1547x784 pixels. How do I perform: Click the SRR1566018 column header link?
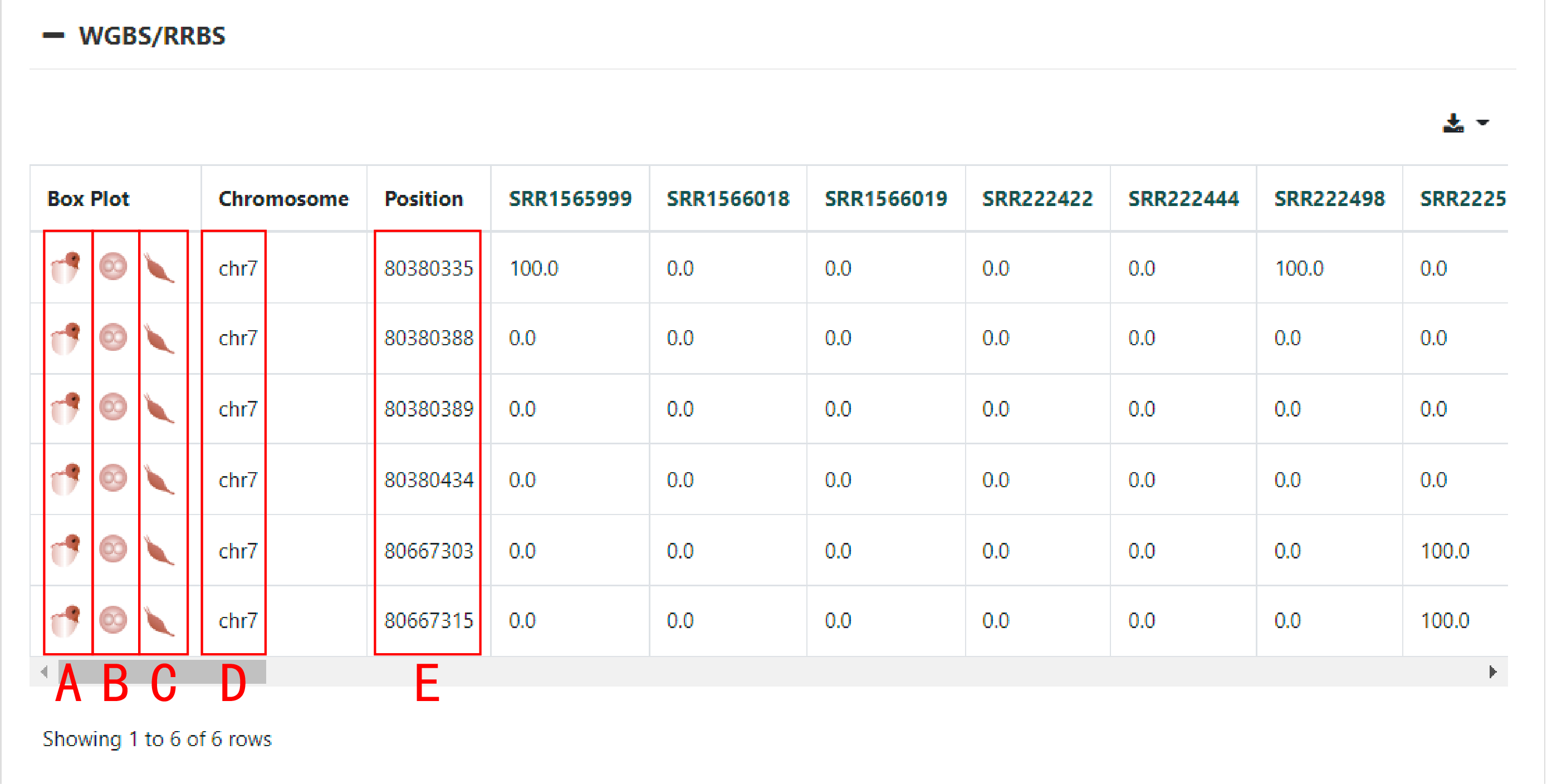click(728, 199)
